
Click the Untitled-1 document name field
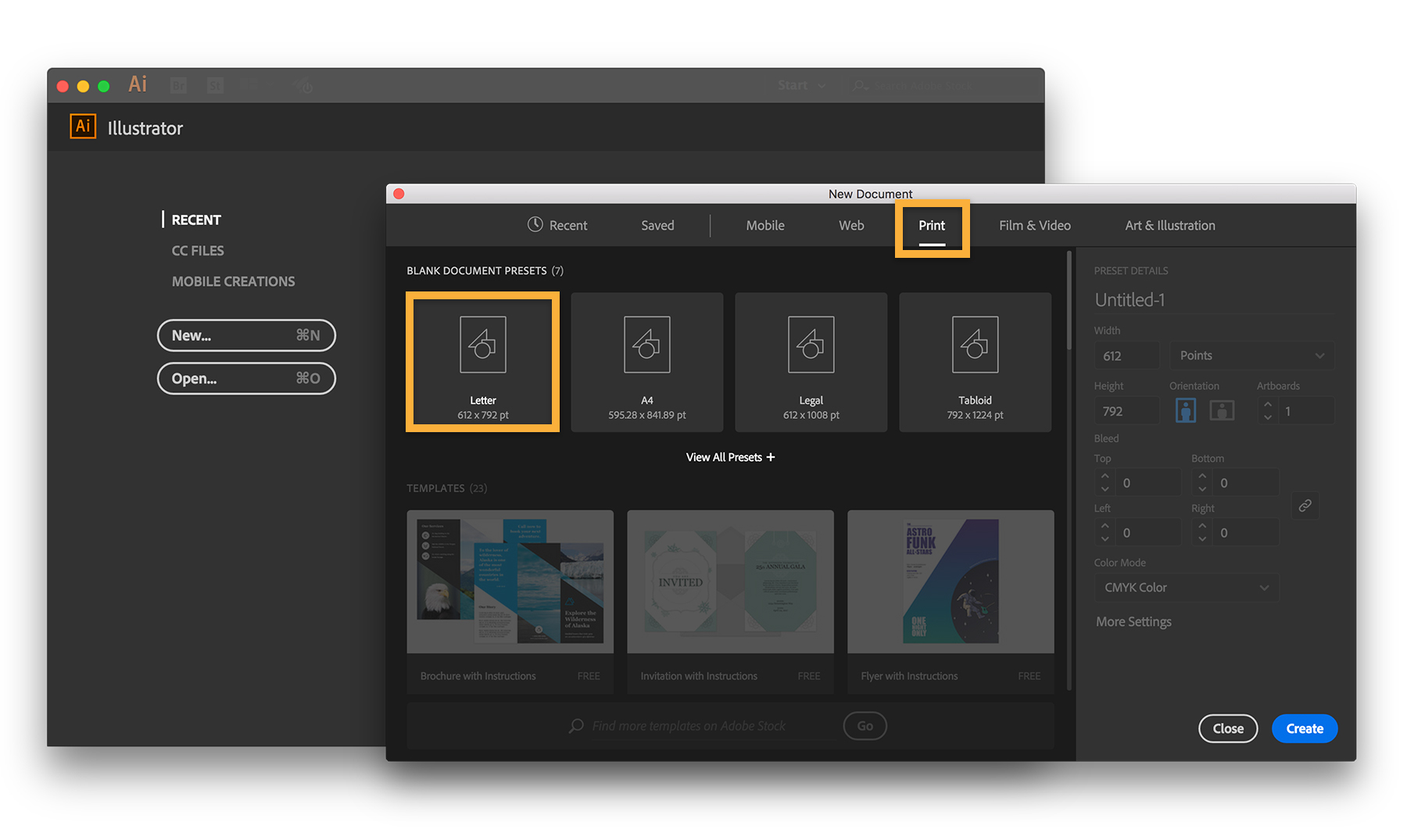coord(1213,300)
